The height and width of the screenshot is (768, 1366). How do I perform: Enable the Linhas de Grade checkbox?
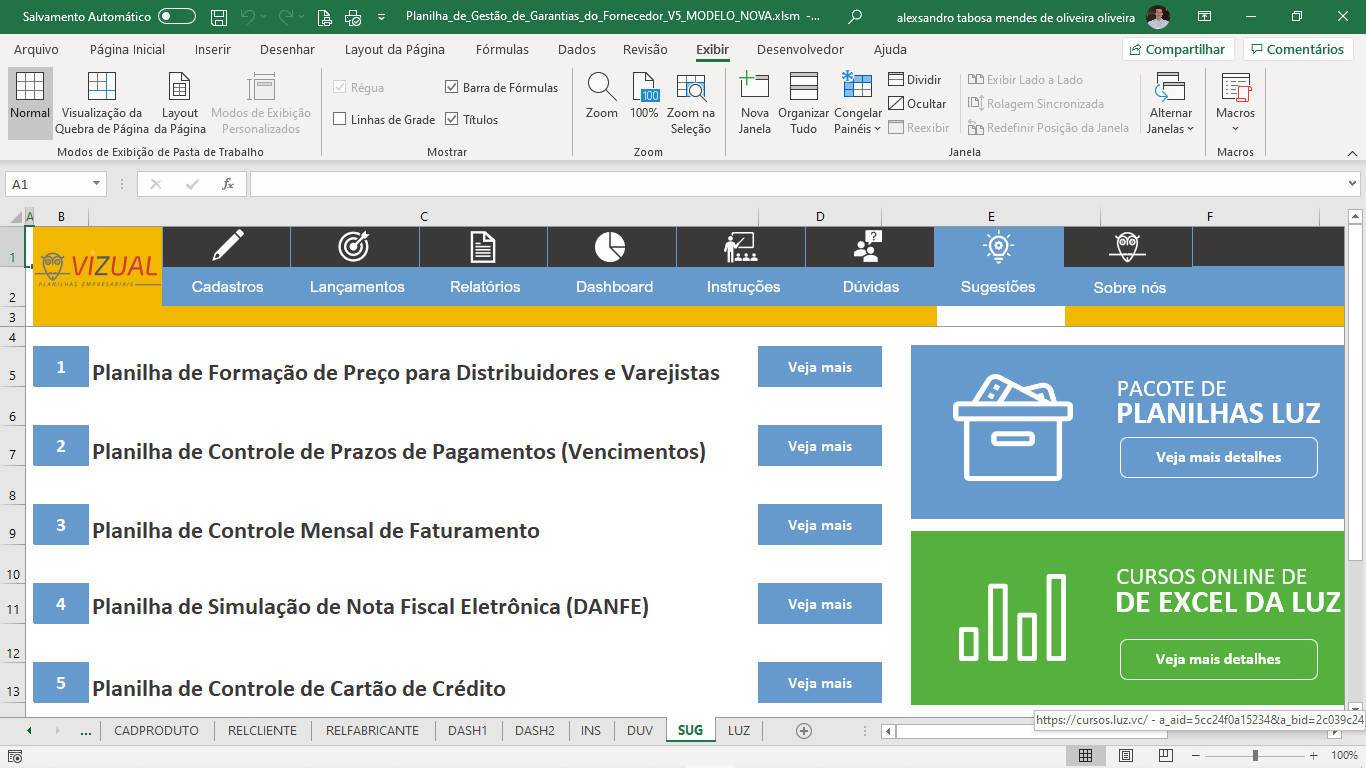340,119
